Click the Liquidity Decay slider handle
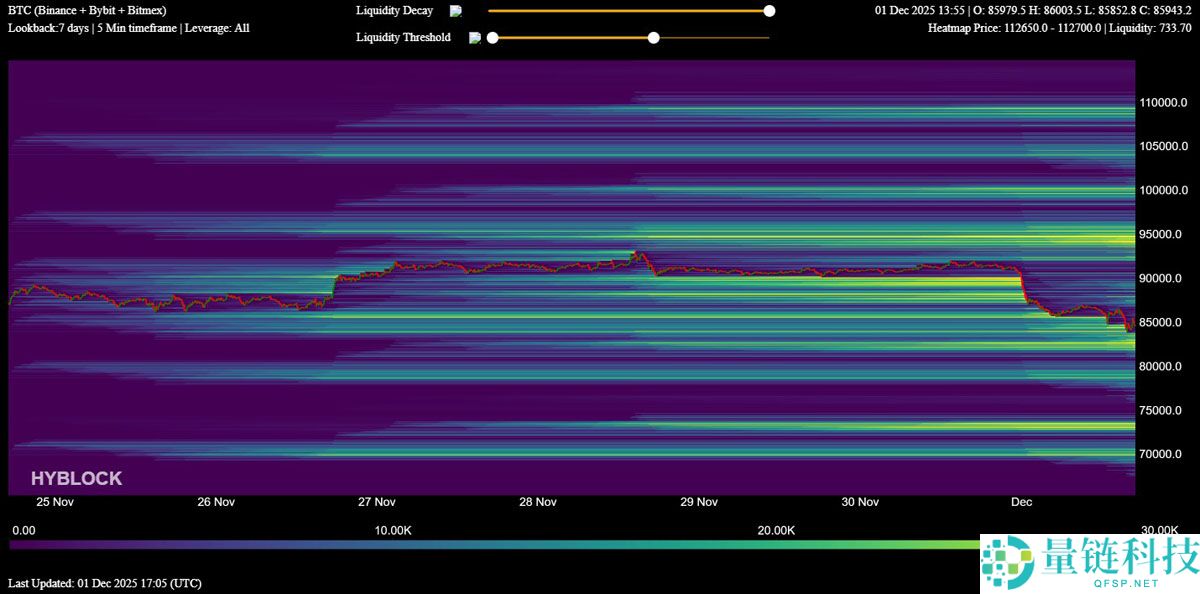 pos(769,11)
